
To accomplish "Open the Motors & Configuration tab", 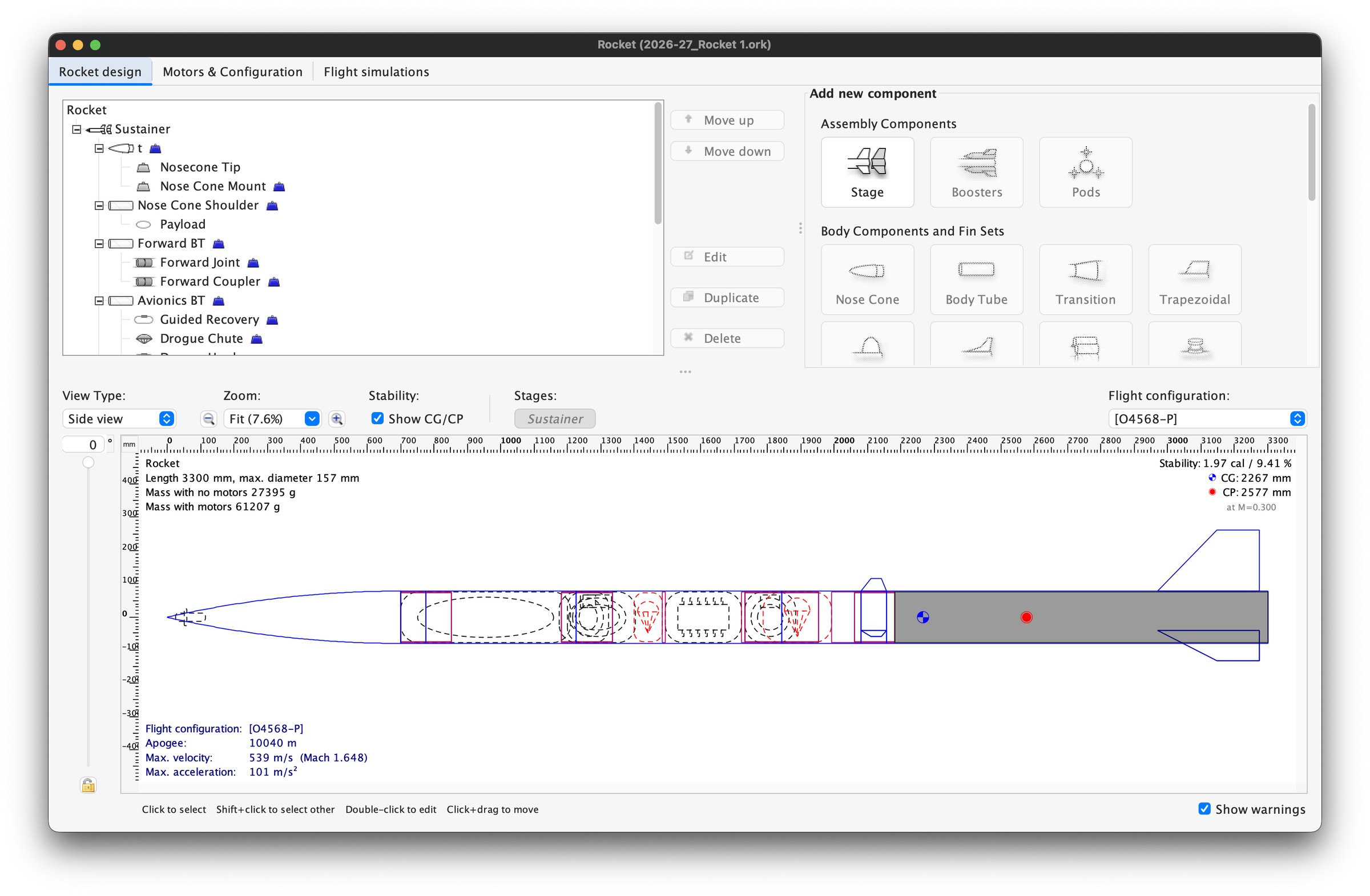I will (232, 72).
